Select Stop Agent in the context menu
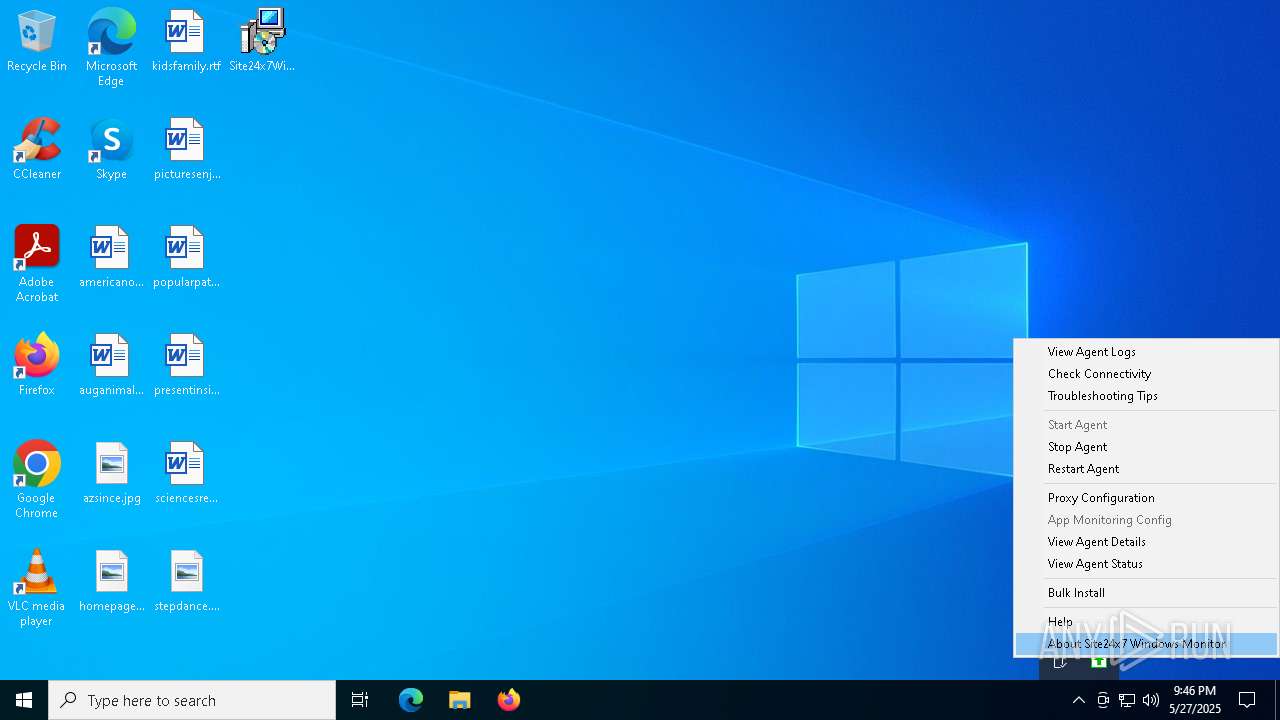The height and width of the screenshot is (720, 1280). click(1146, 447)
